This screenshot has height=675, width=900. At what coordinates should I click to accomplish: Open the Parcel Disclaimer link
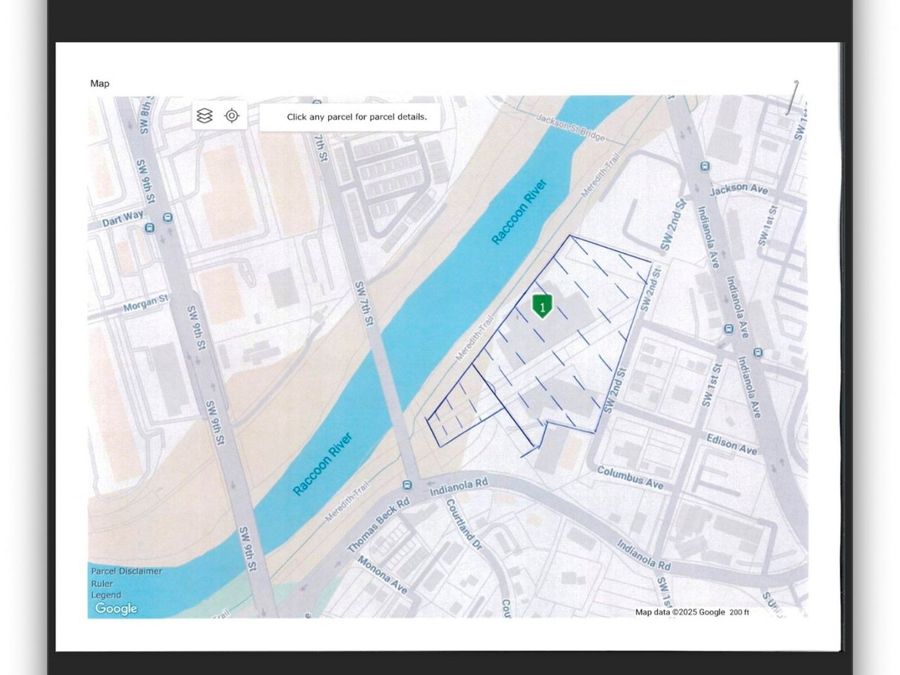(x=126, y=571)
